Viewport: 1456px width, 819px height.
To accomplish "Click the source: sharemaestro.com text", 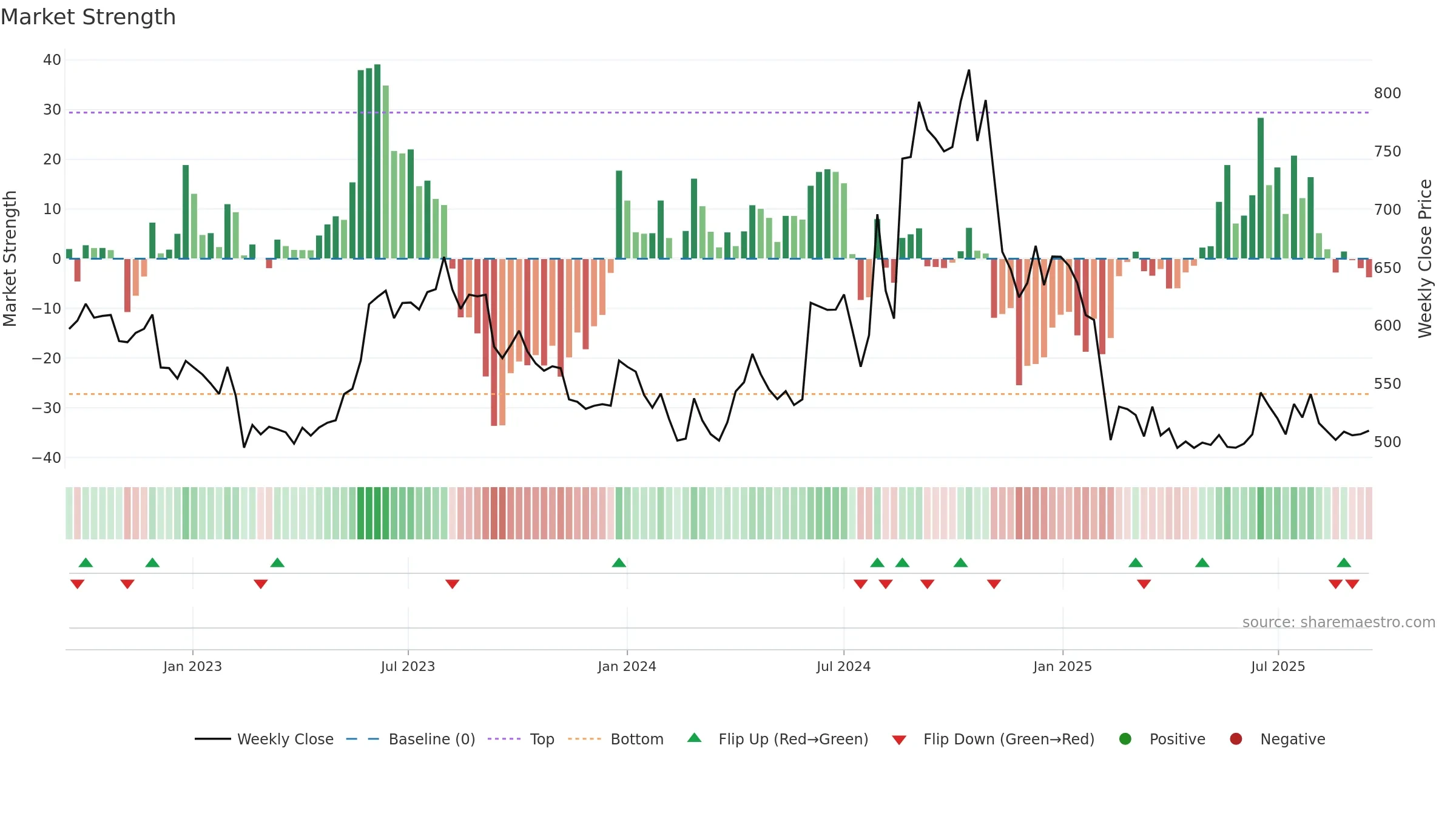I will 1339,622.
